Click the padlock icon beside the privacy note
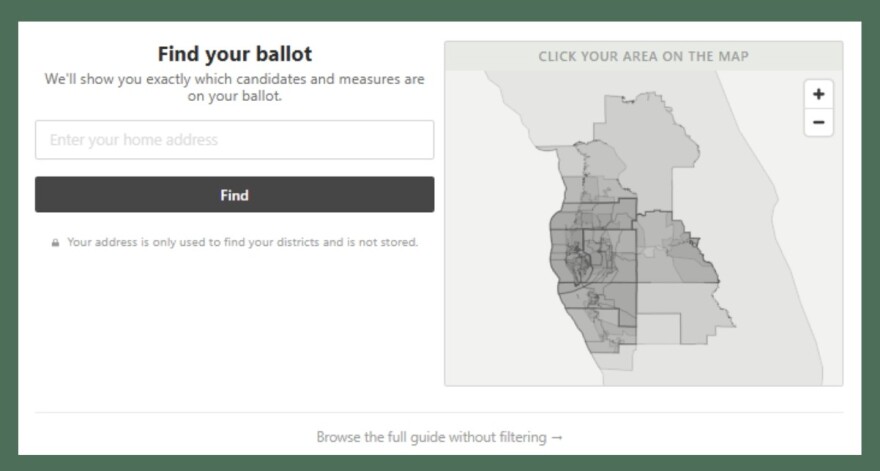880x471 pixels. (x=55, y=243)
